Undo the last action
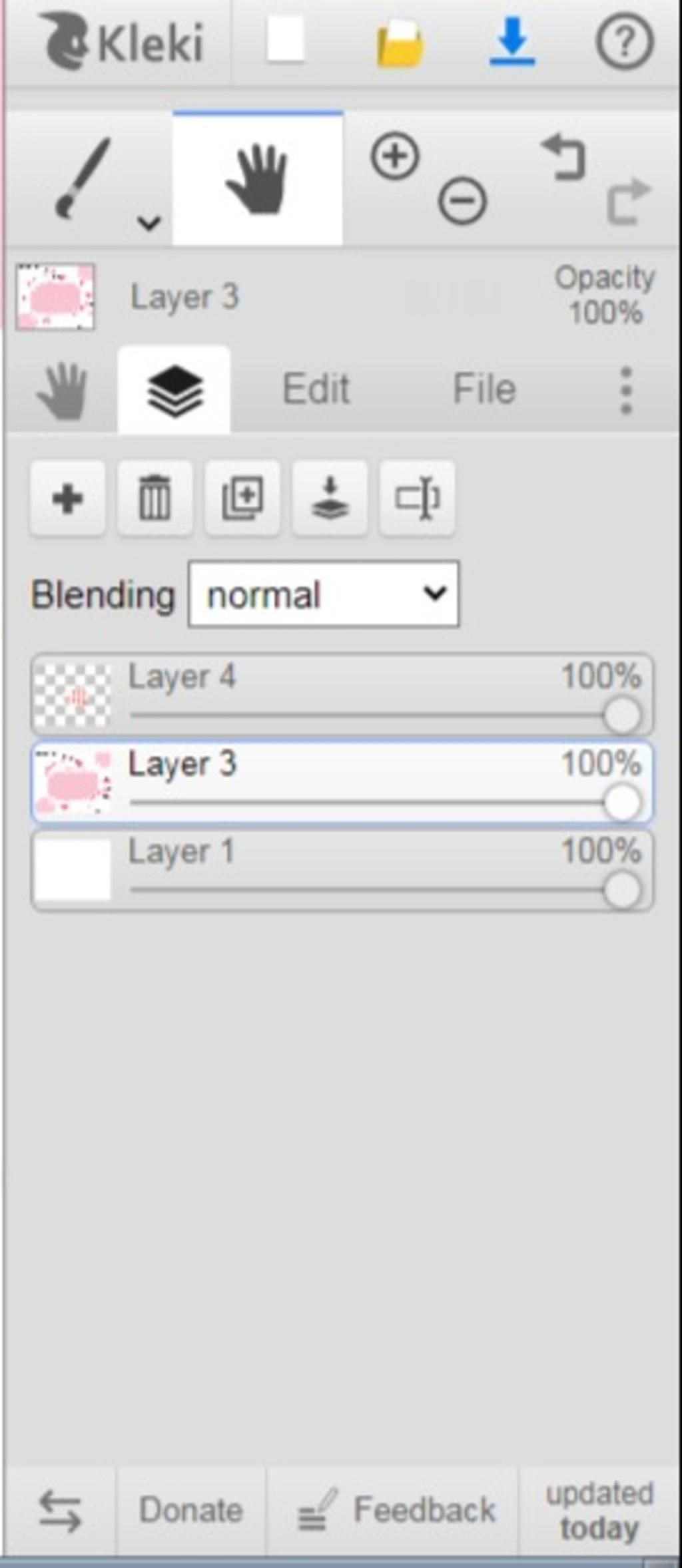The height and width of the screenshot is (1568, 682). [x=563, y=157]
